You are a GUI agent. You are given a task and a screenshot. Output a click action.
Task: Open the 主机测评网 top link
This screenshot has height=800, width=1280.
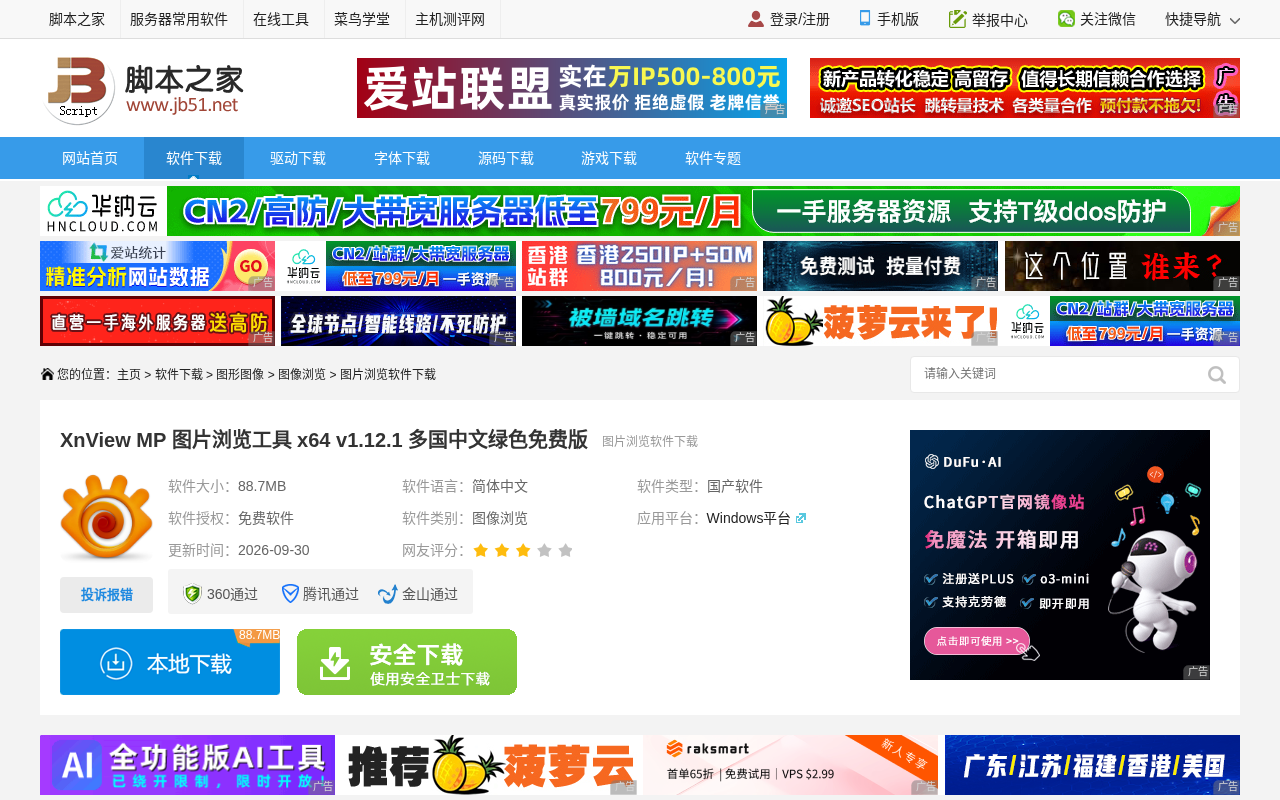click(450, 19)
